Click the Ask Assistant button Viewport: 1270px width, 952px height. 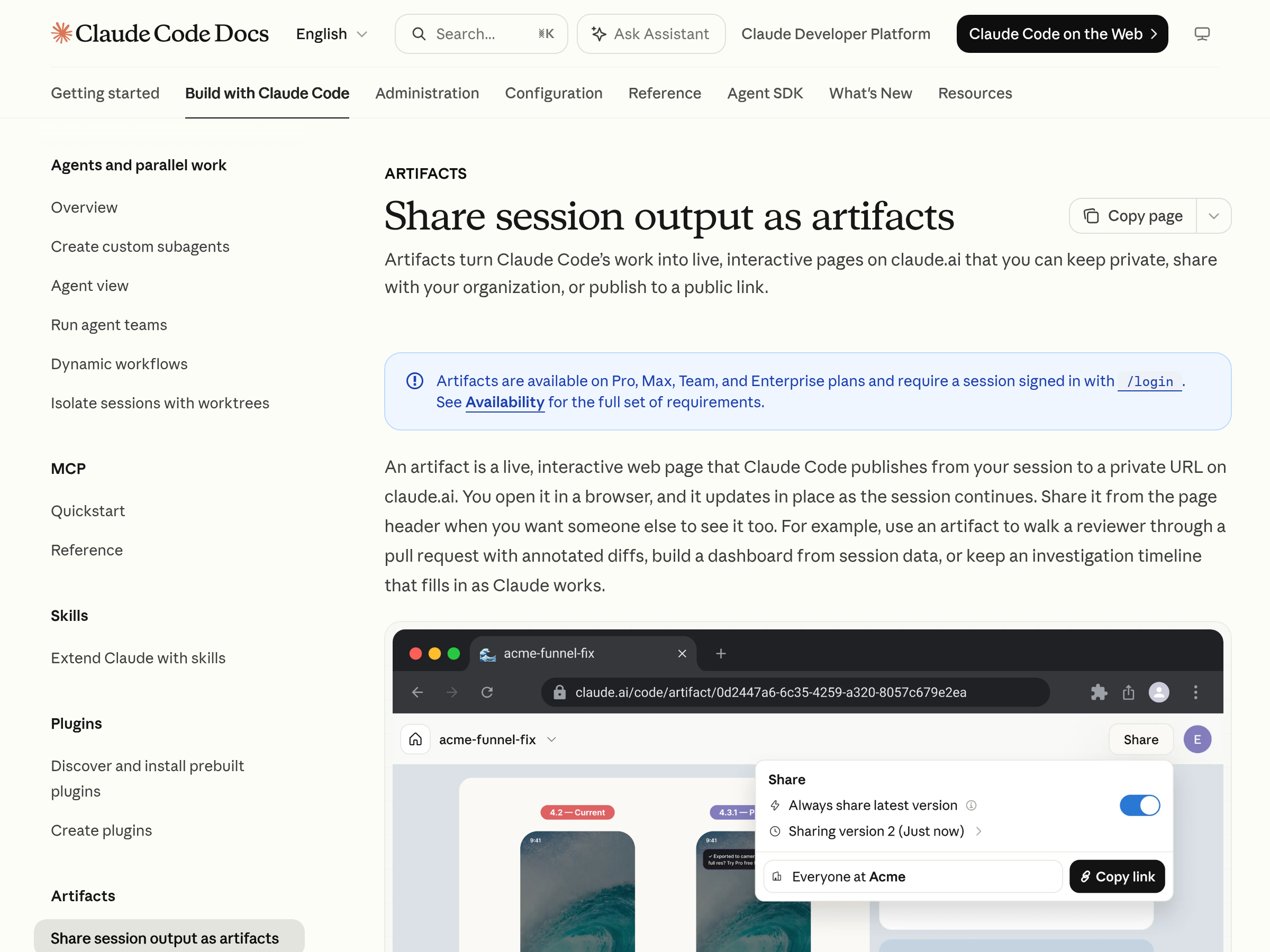point(651,34)
